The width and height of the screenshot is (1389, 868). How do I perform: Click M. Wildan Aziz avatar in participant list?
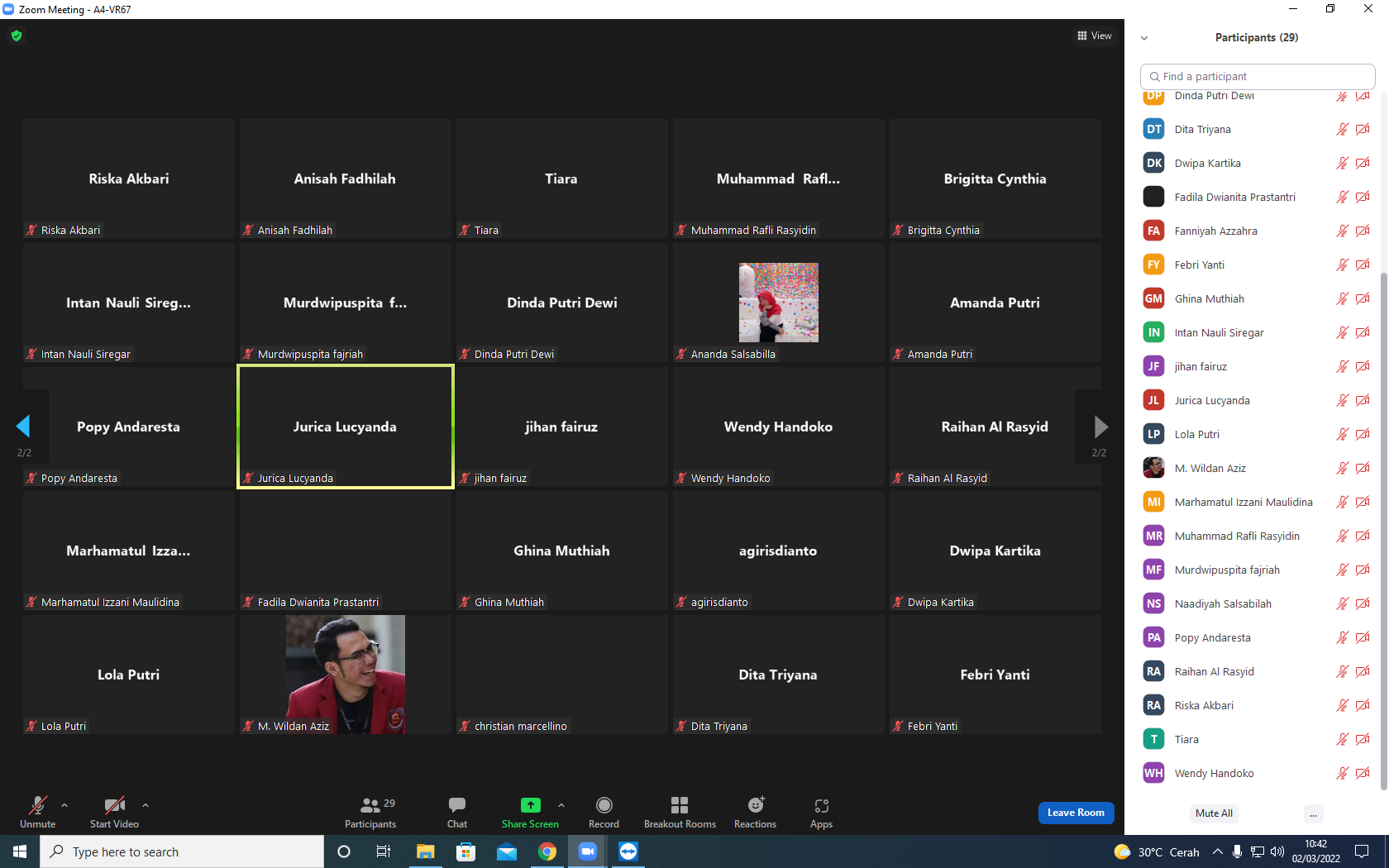pos(1153,468)
